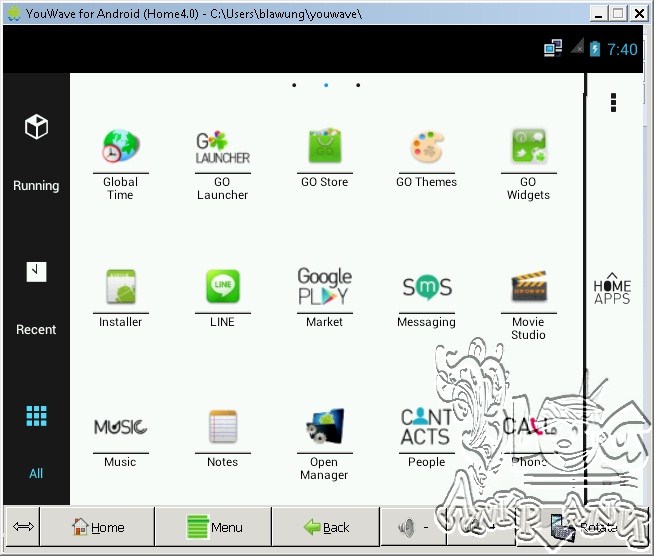Switch to Running apps tab
Image resolution: width=654 pixels, height=556 pixels.
coord(36,153)
